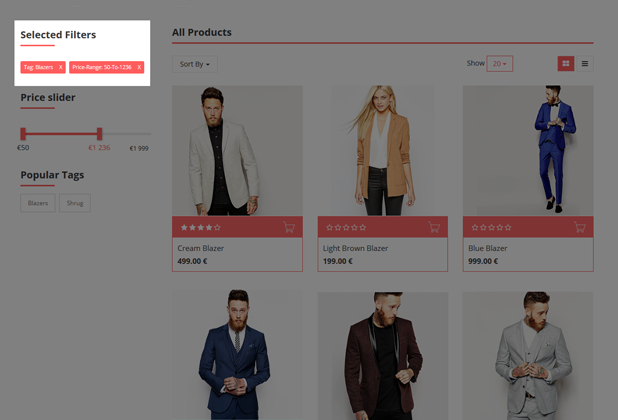618x420 pixels.
Task: Rate Light Brown Blazer stars
Action: tap(346, 227)
